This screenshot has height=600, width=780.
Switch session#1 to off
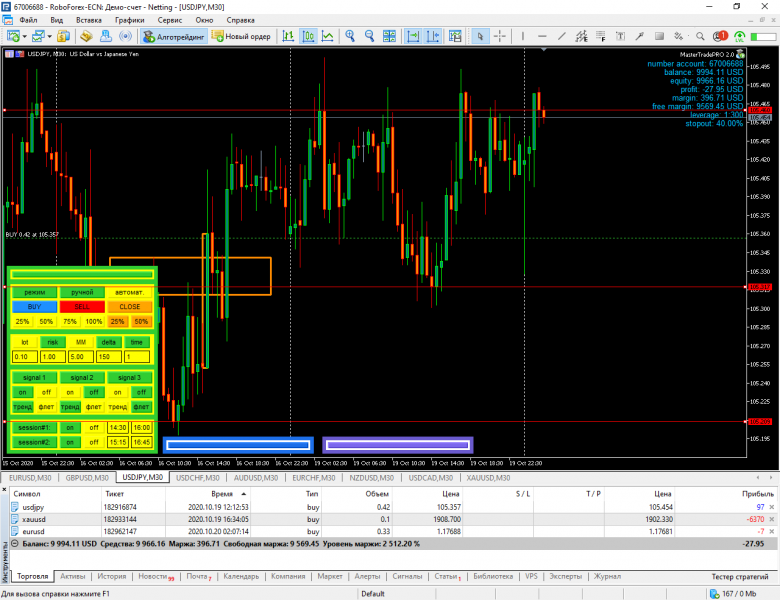click(x=94, y=428)
